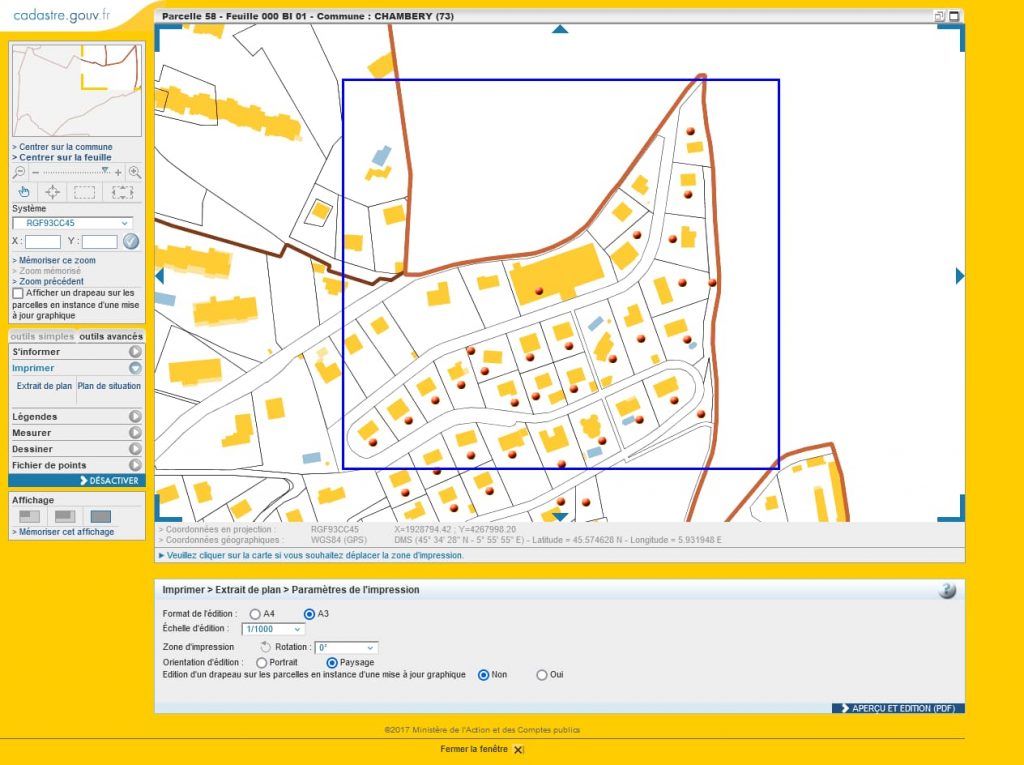Screen dimensions: 1024x765
Task: Choose the full-map display layout icon
Action: [100, 516]
